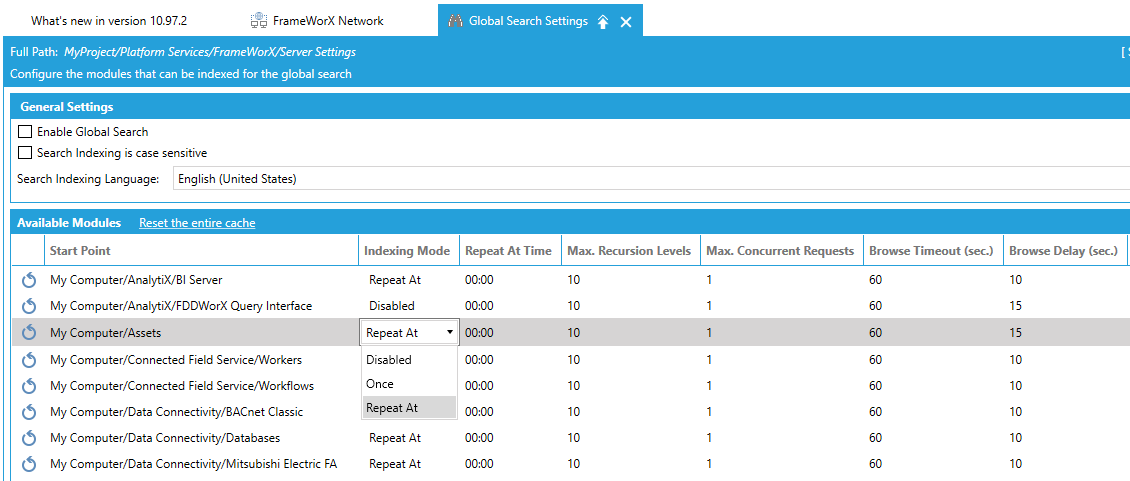The image size is (1130, 481).
Task: Click reset icon for BACnet Classic row
Action: tap(29, 412)
